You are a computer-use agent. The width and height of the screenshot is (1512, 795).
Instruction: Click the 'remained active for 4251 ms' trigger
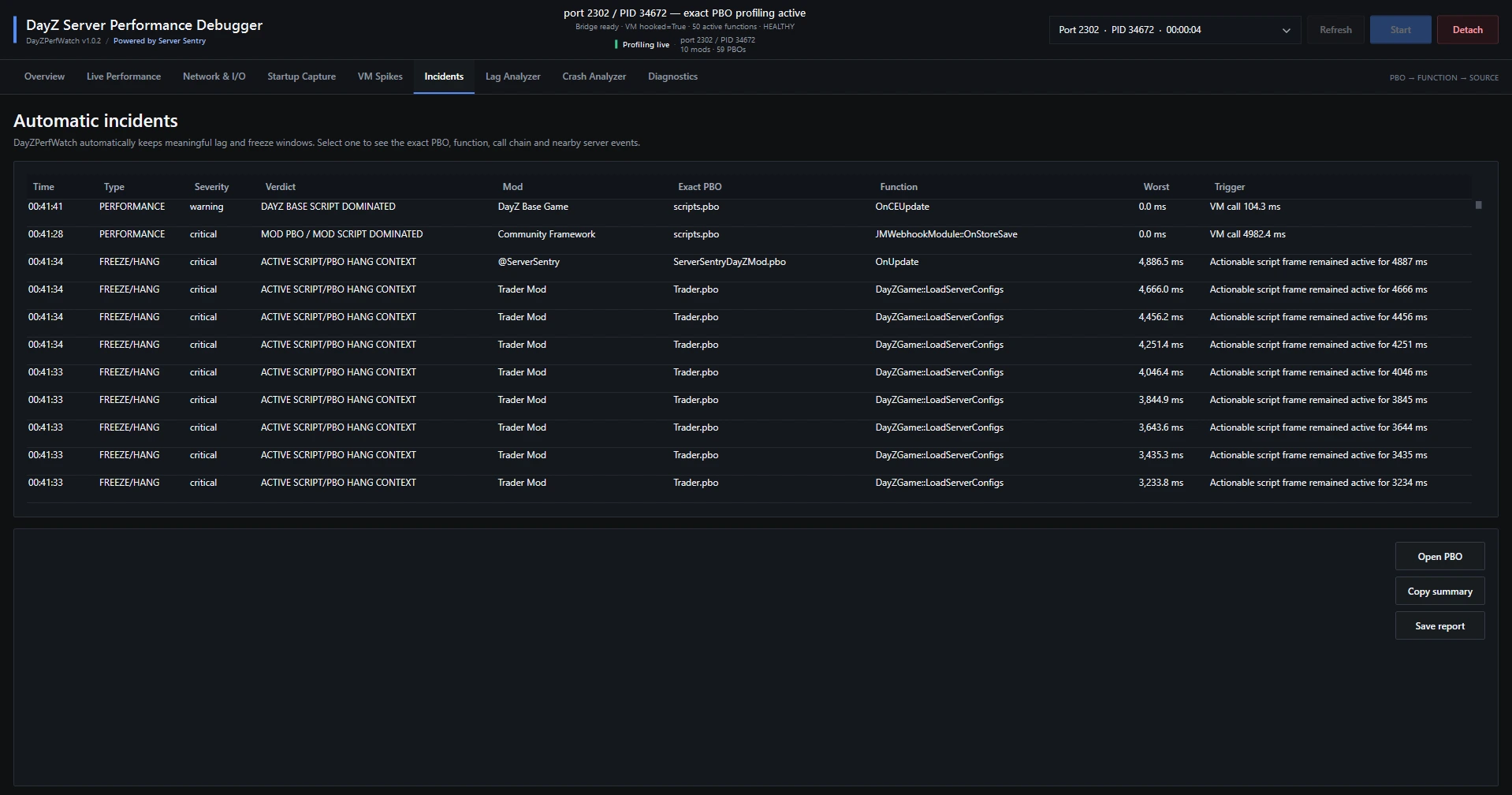(x=1318, y=345)
